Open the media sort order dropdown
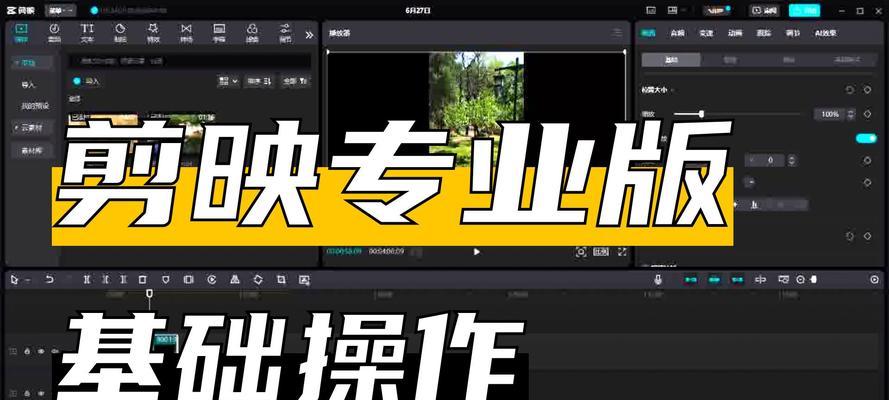The height and width of the screenshot is (400, 889). pos(259,81)
